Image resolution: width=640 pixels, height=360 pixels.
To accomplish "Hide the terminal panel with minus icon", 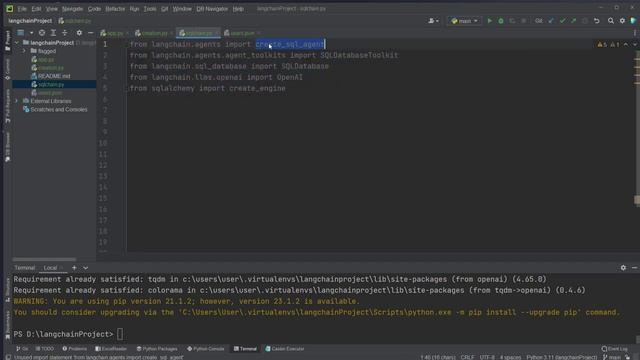I will tap(634, 268).
